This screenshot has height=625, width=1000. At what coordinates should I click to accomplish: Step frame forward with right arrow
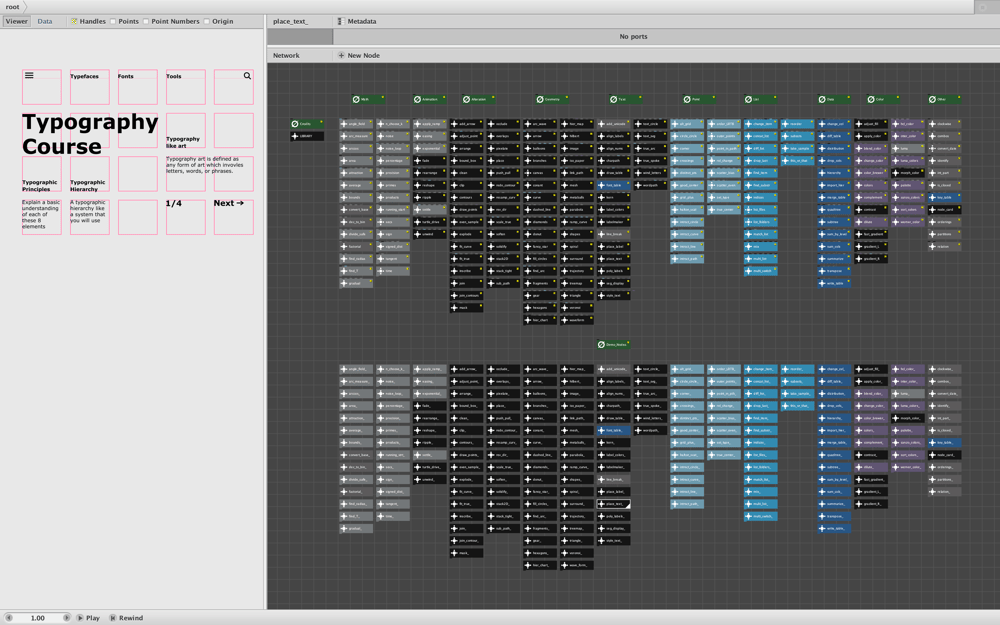(66, 618)
